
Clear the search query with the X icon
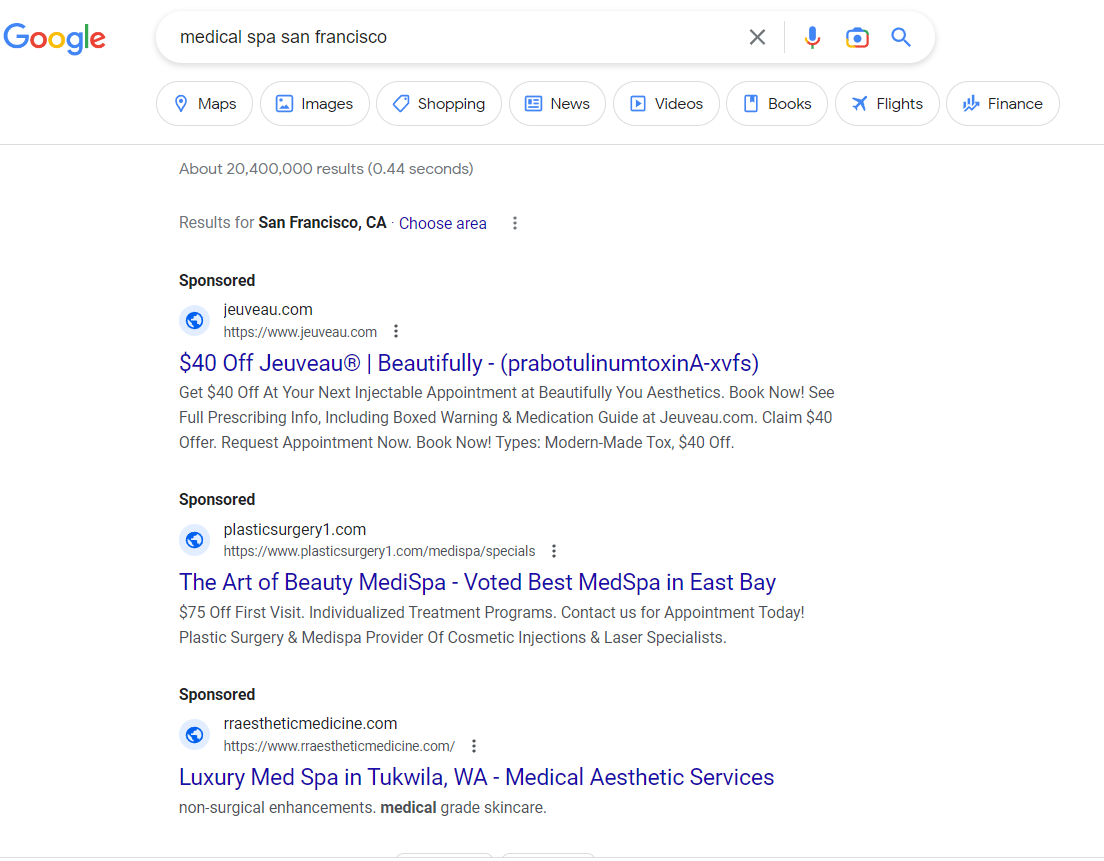[757, 37]
